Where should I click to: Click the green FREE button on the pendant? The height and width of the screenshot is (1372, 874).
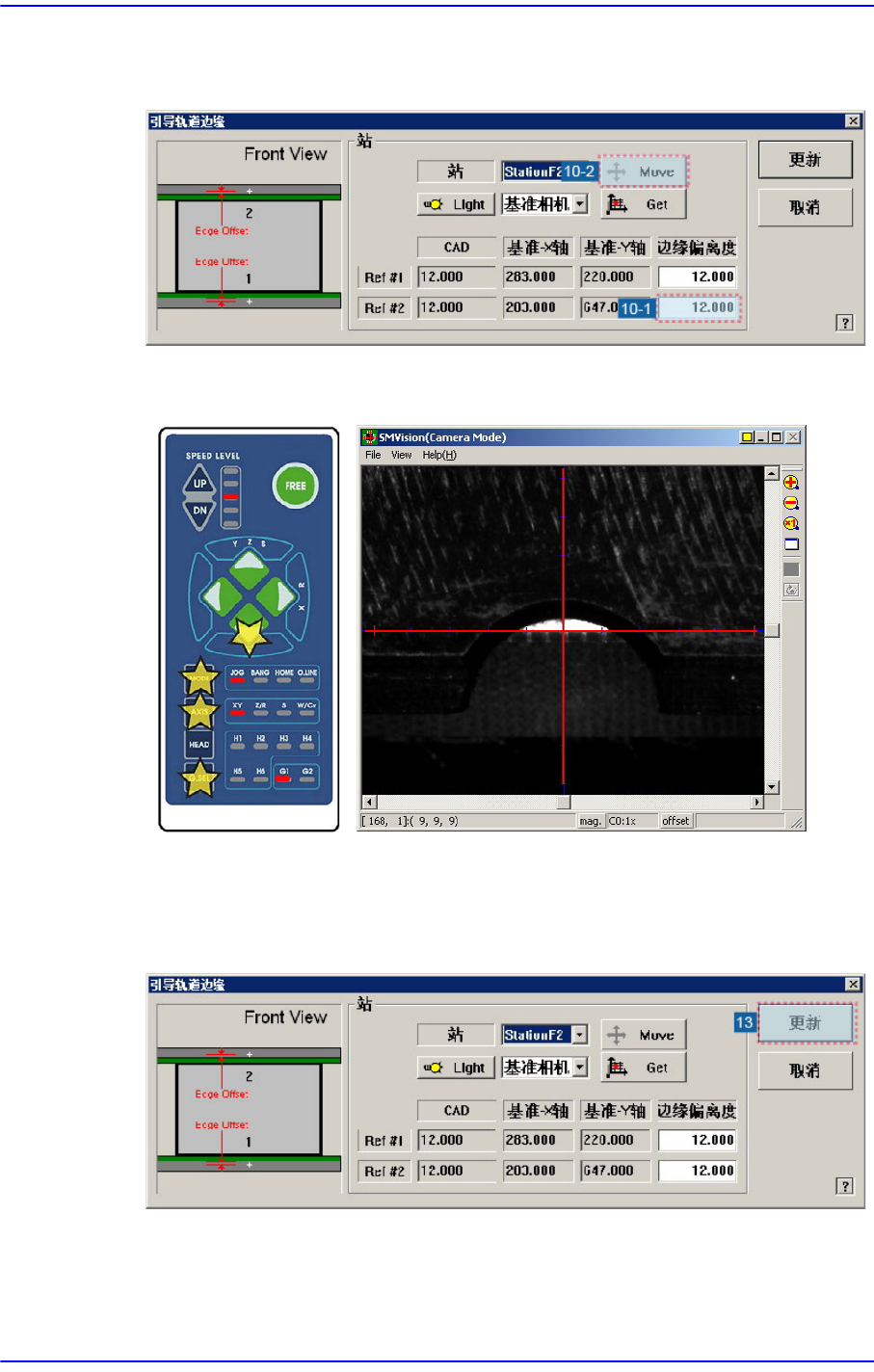coord(295,486)
